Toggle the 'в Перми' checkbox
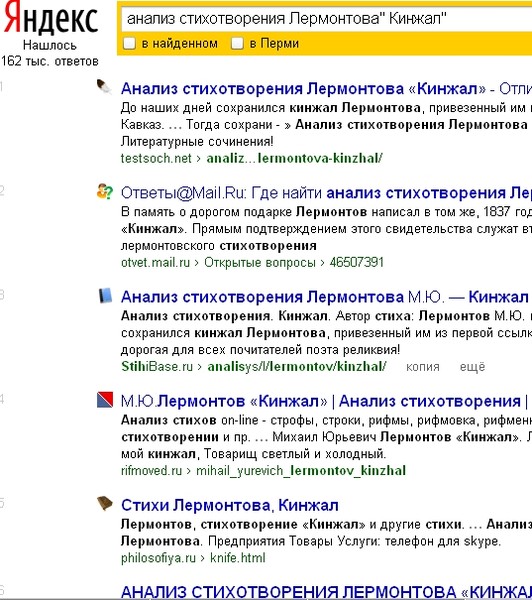Image resolution: width=532 pixels, height=600 pixels. point(237,43)
